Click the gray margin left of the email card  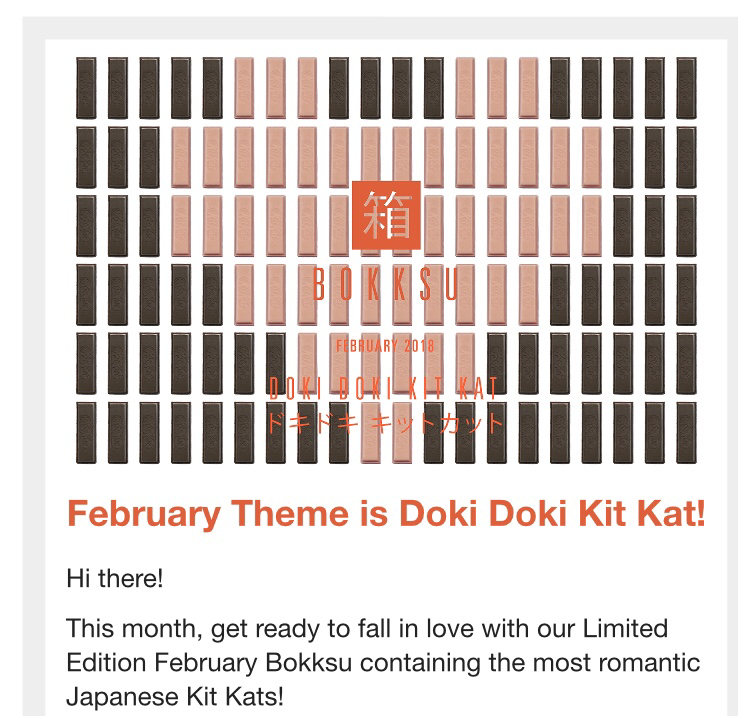click(x=33, y=367)
